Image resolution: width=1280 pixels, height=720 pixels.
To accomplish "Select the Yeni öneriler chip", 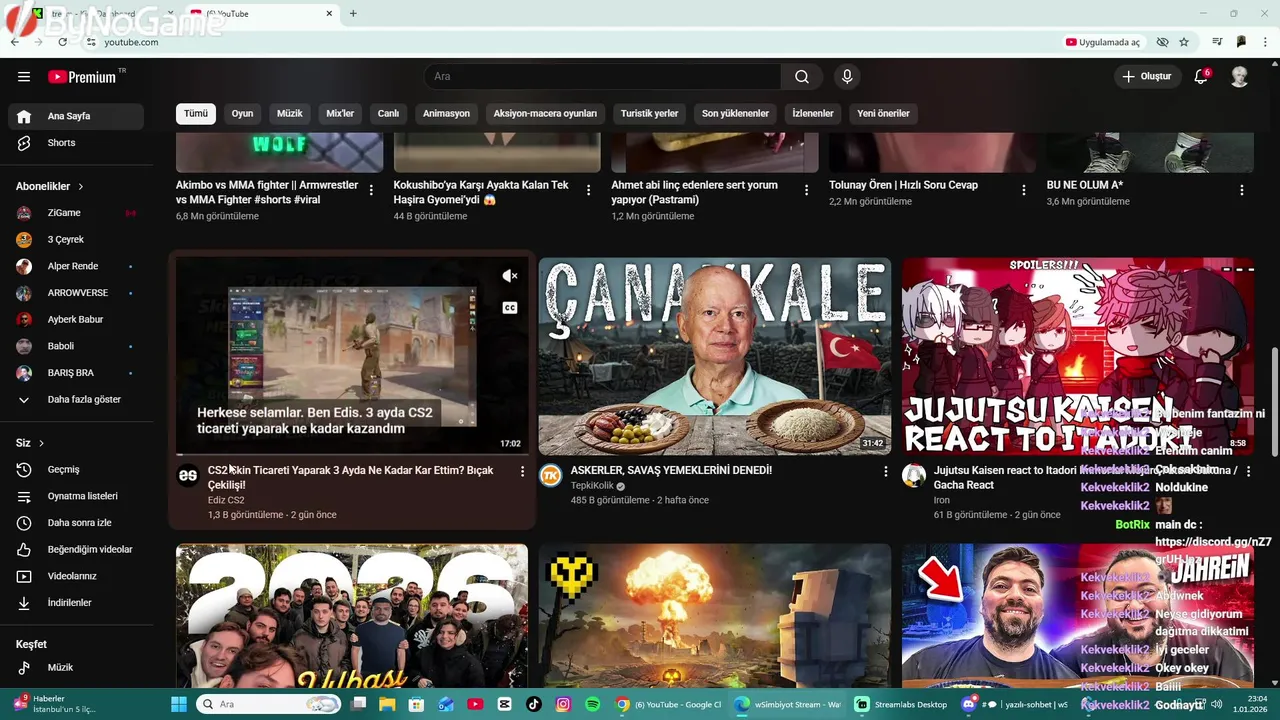I will [883, 113].
